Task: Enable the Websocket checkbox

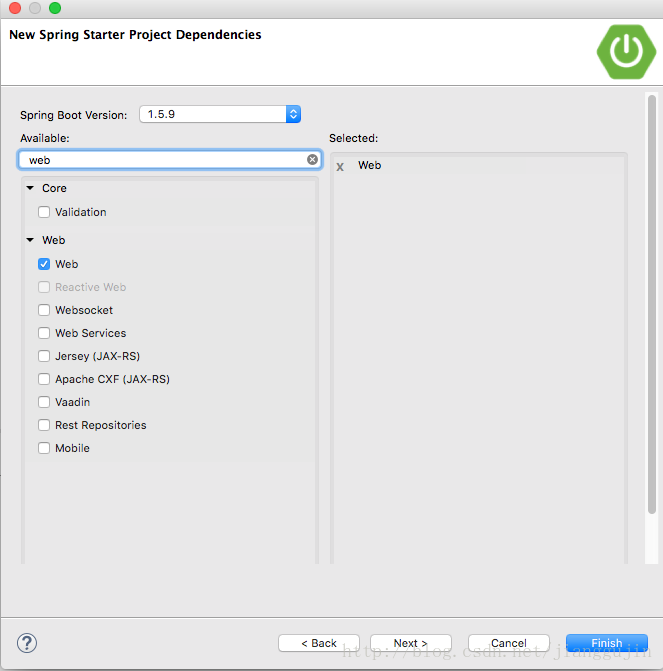Action: [x=44, y=310]
